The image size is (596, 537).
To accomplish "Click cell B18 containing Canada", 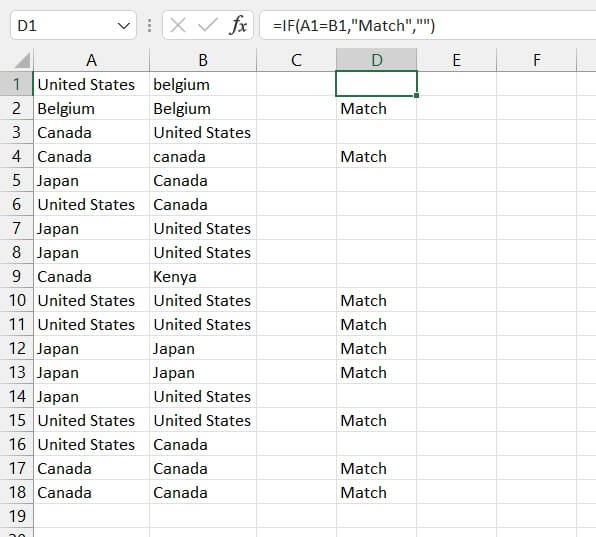I will (x=203, y=492).
